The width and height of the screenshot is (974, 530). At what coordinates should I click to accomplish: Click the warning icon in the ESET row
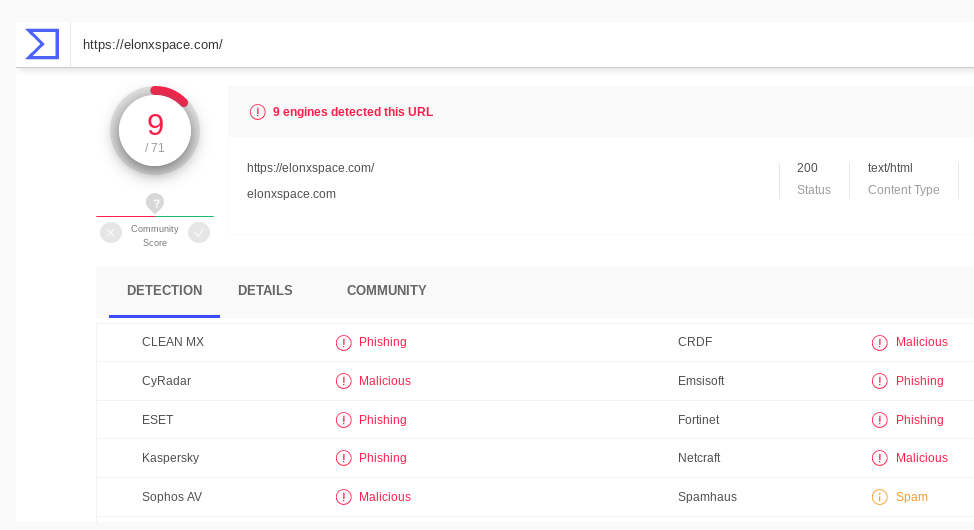point(344,421)
